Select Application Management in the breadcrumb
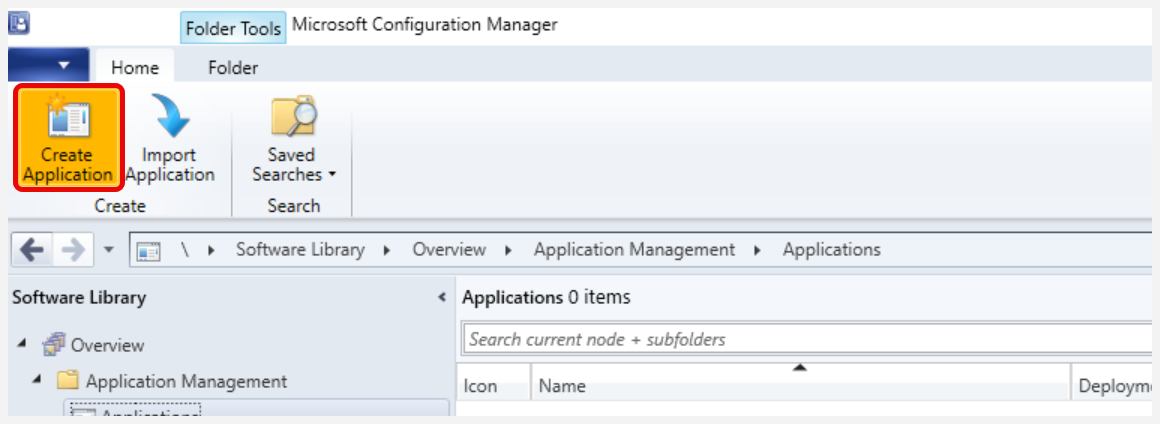The width and height of the screenshot is (1160, 424). pos(635,250)
